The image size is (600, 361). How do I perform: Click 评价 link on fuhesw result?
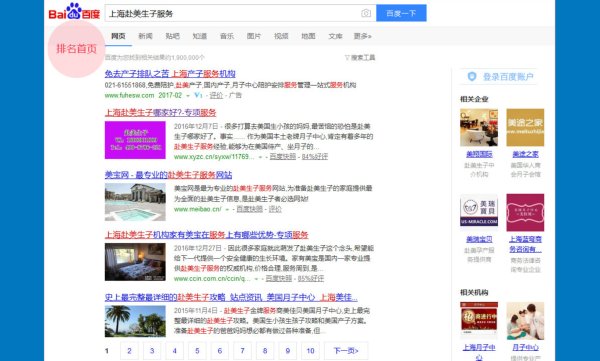(x=216, y=95)
